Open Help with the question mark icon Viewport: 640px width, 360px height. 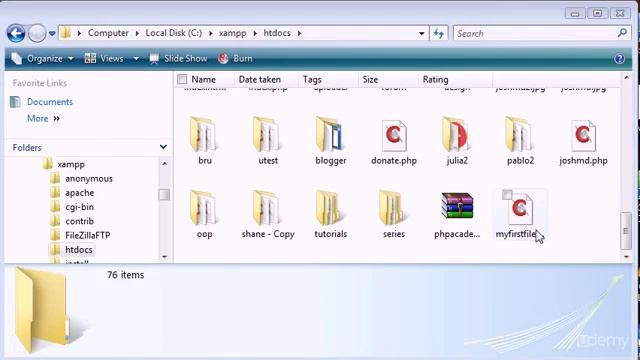pyautogui.click(x=619, y=59)
